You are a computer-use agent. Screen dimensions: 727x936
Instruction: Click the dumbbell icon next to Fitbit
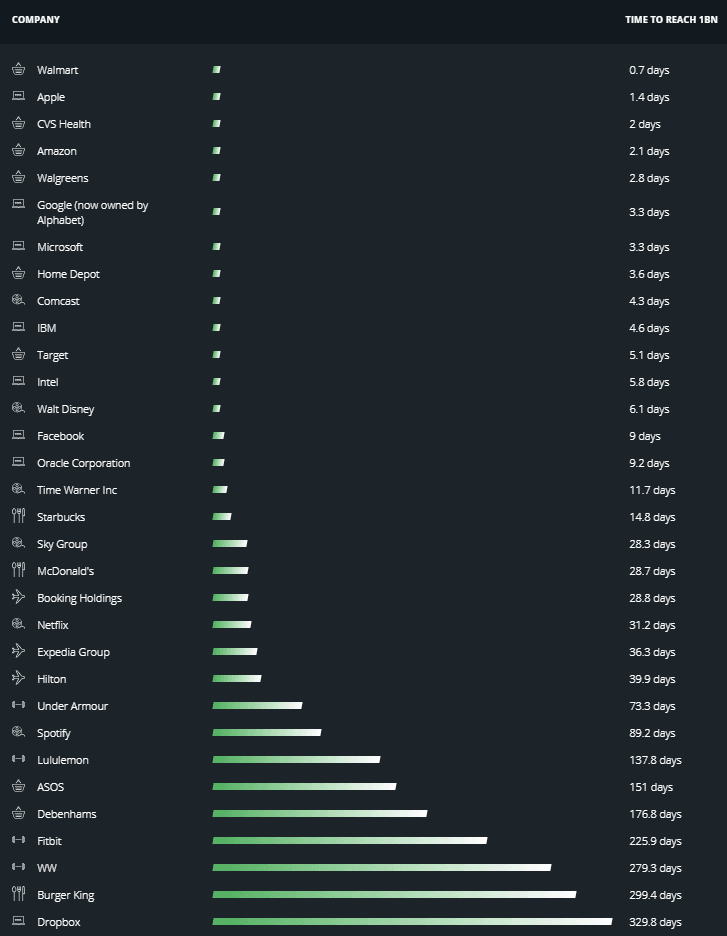tap(18, 841)
